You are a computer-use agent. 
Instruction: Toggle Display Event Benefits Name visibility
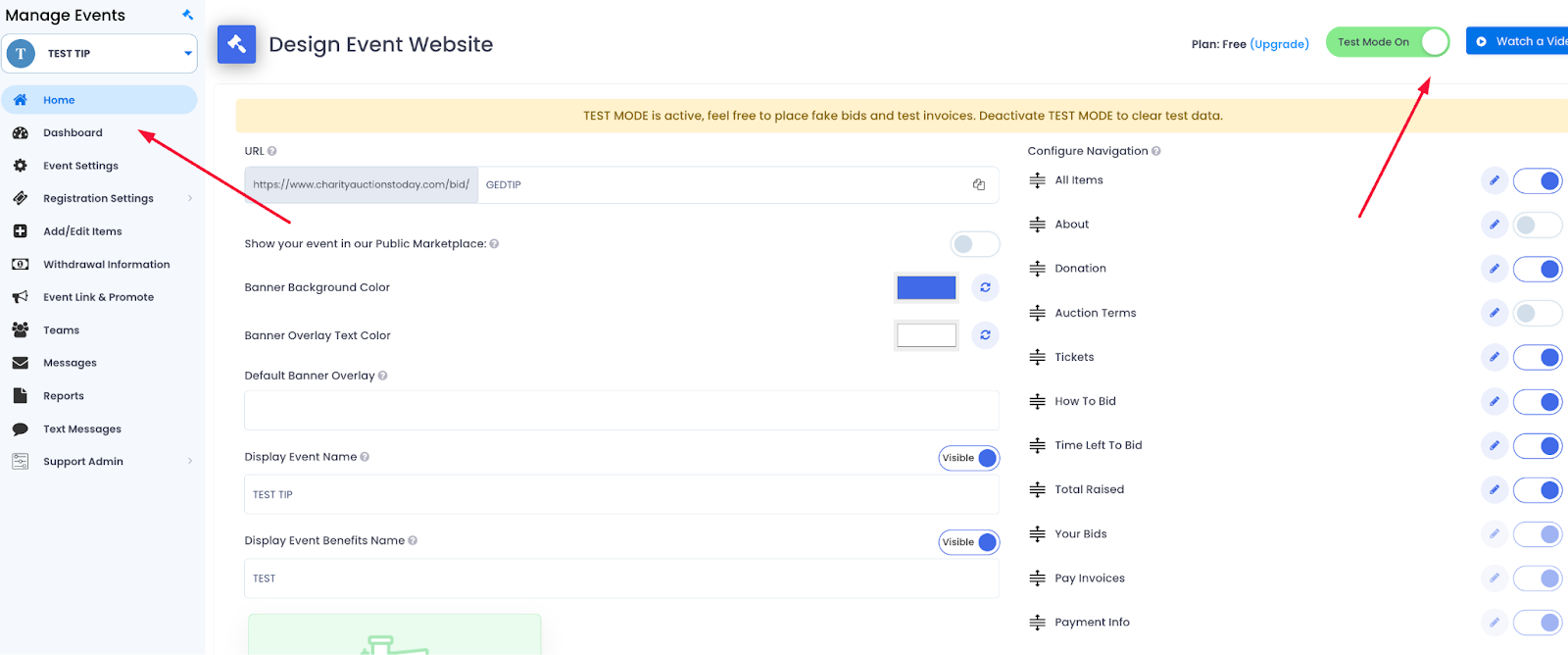pos(969,542)
